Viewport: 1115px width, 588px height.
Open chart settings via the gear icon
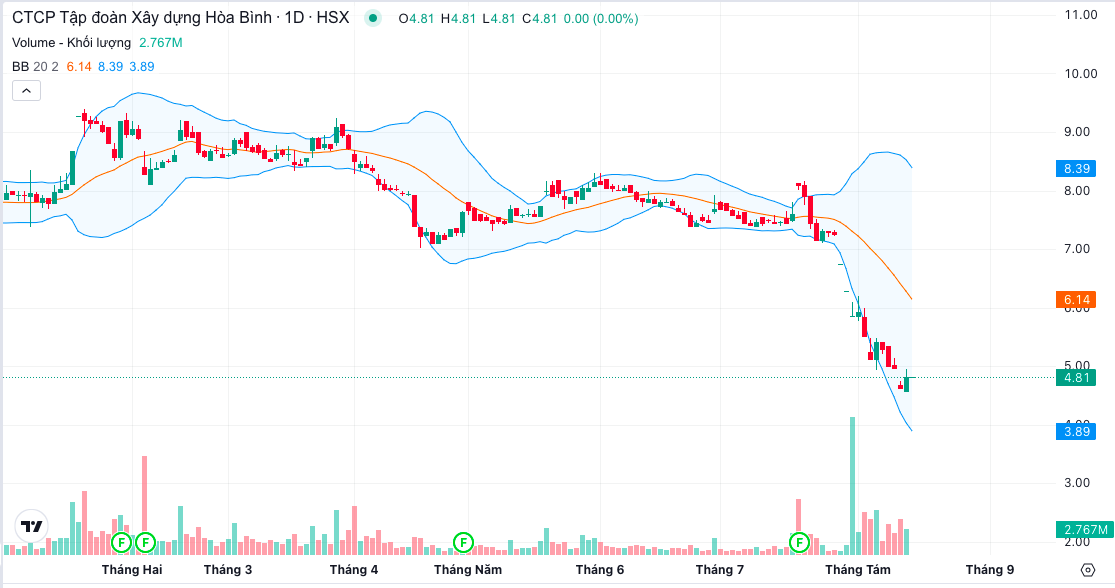tap(1087, 570)
